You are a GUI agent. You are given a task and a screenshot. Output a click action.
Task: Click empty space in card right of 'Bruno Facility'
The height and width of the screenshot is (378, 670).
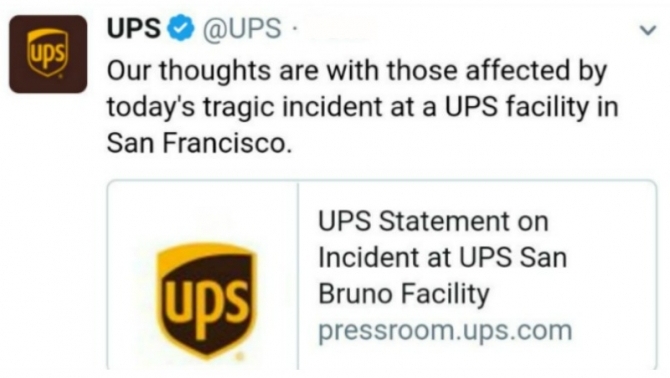573,295
